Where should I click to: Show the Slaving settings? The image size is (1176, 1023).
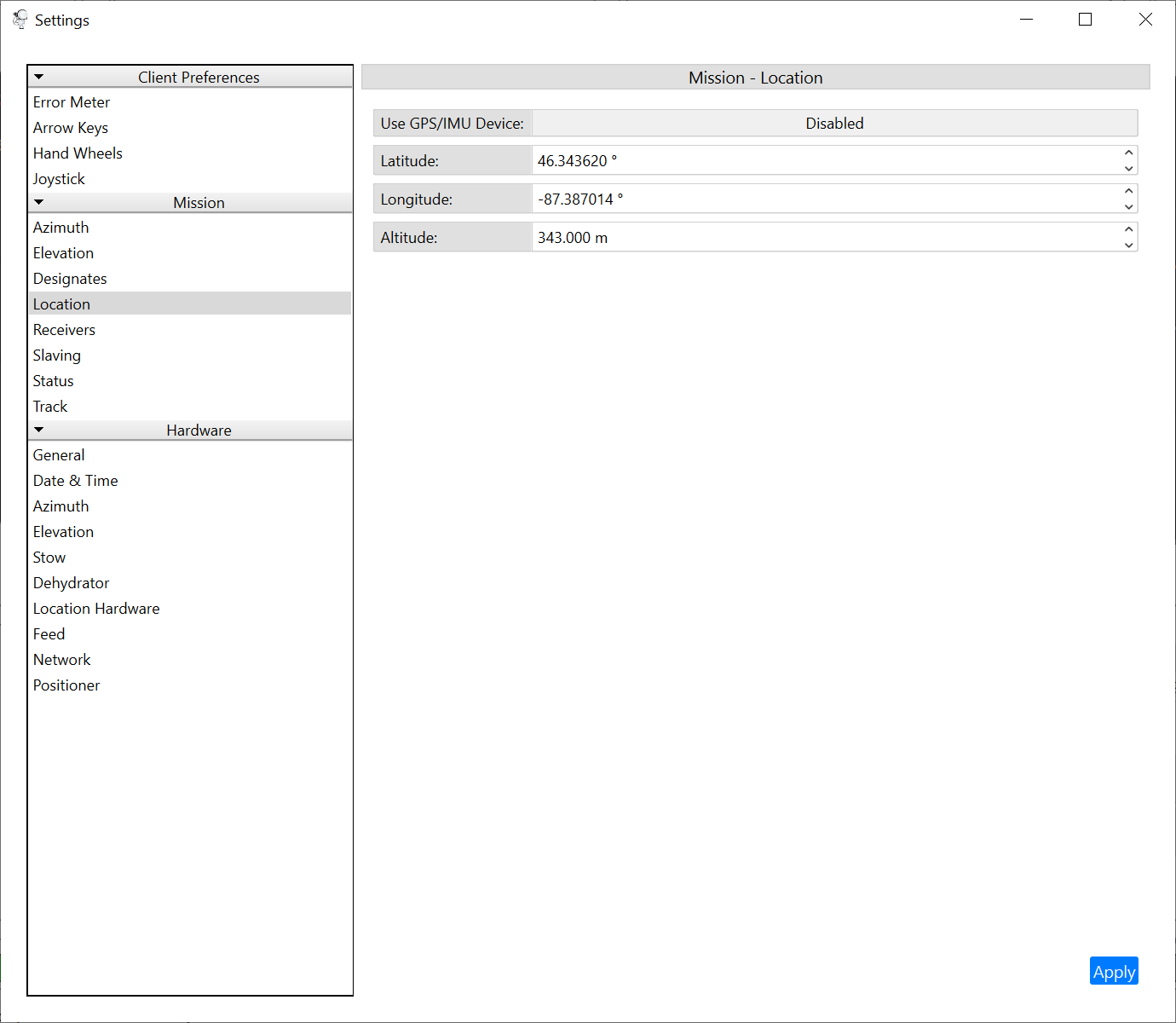pos(190,355)
